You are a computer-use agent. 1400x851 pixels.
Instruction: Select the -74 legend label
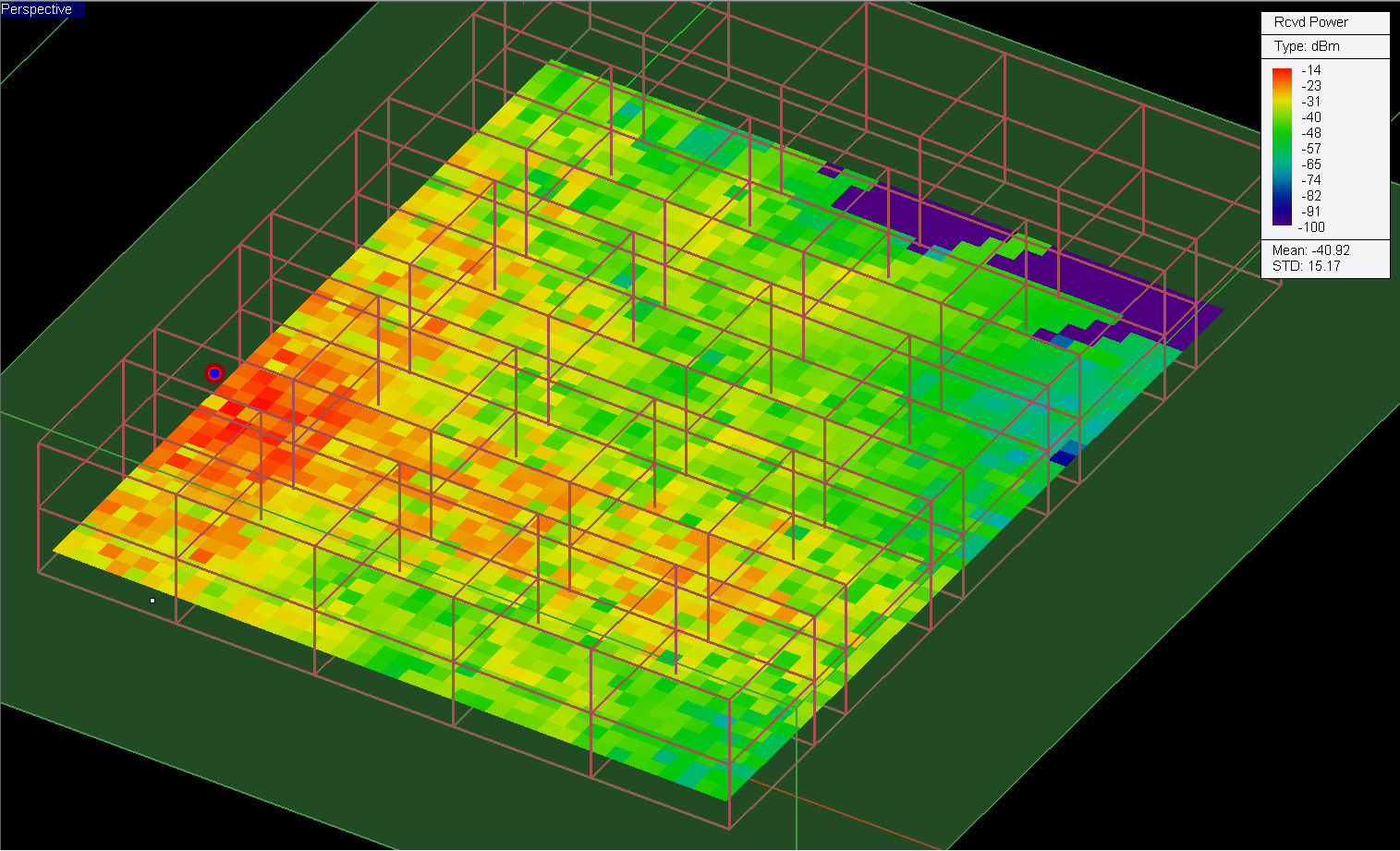[1311, 180]
